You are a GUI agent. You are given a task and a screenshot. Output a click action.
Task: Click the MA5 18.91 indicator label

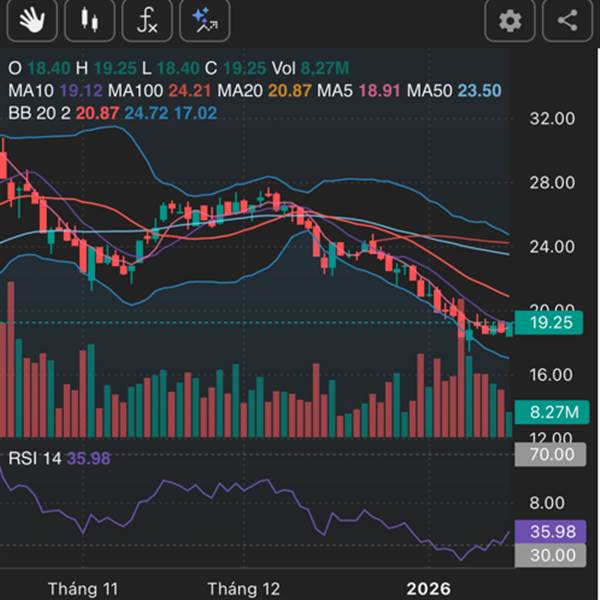[x=359, y=91]
